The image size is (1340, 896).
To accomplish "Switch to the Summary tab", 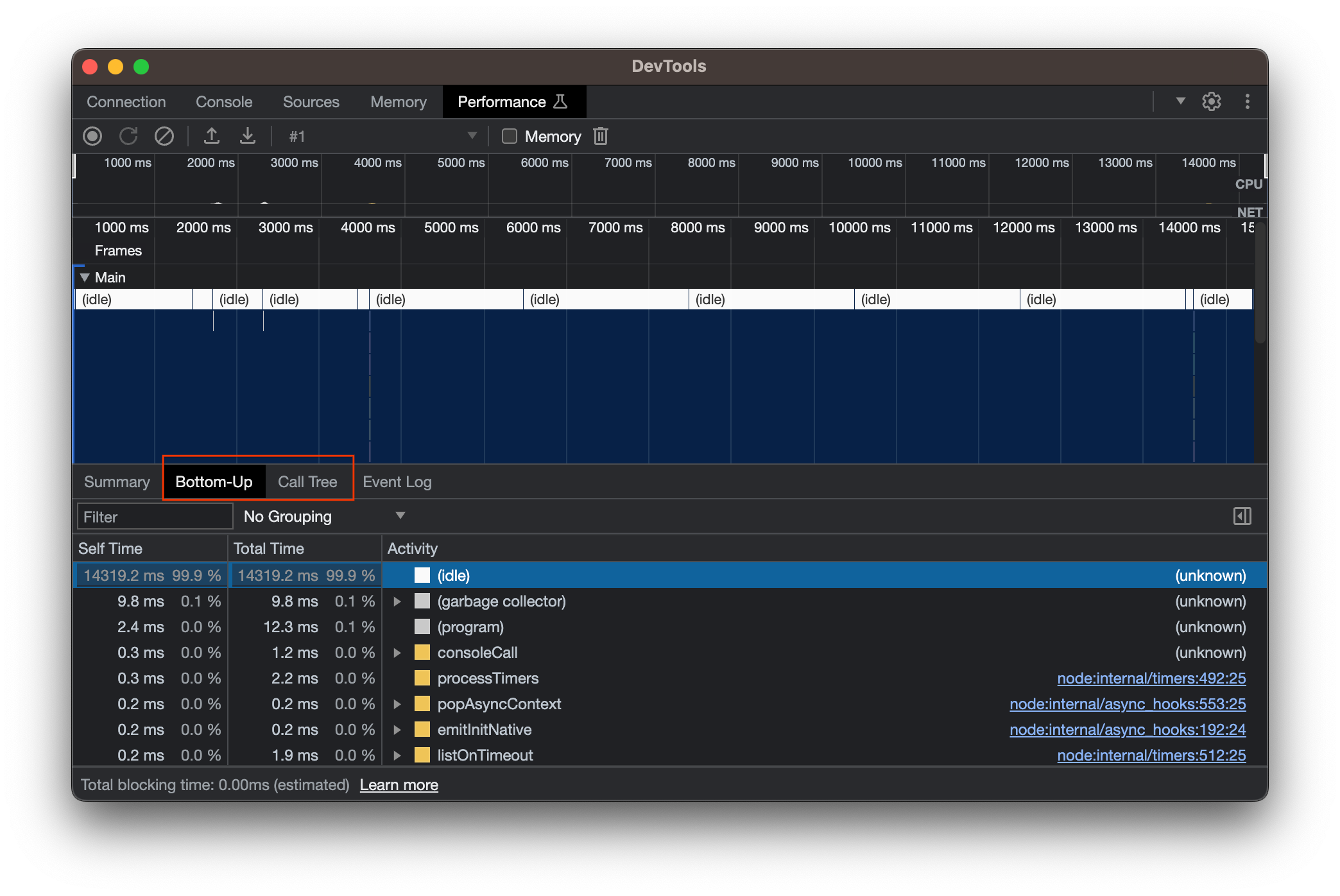I will pos(116,481).
